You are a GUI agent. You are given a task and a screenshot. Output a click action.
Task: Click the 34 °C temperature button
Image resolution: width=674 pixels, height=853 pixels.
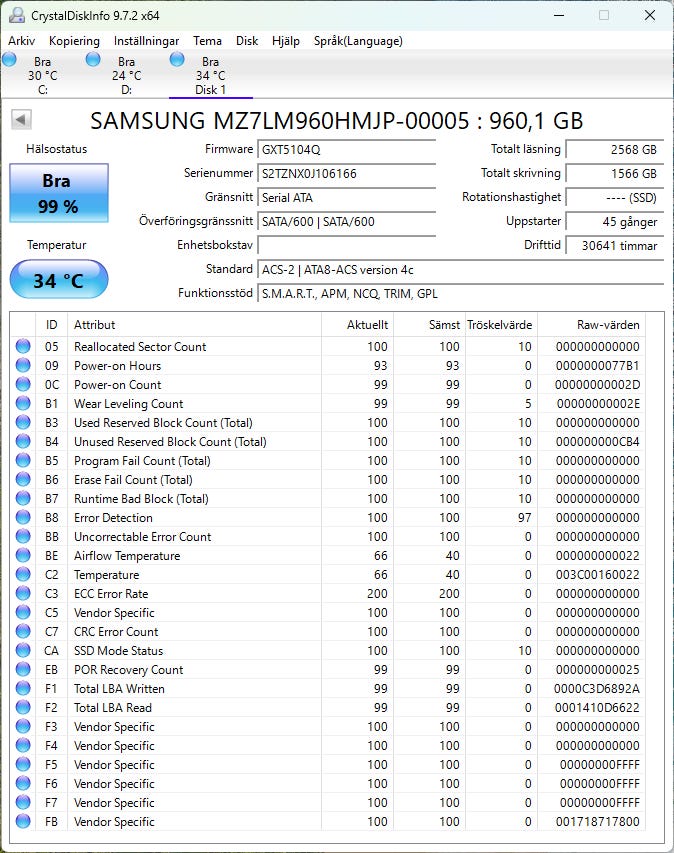(59, 280)
